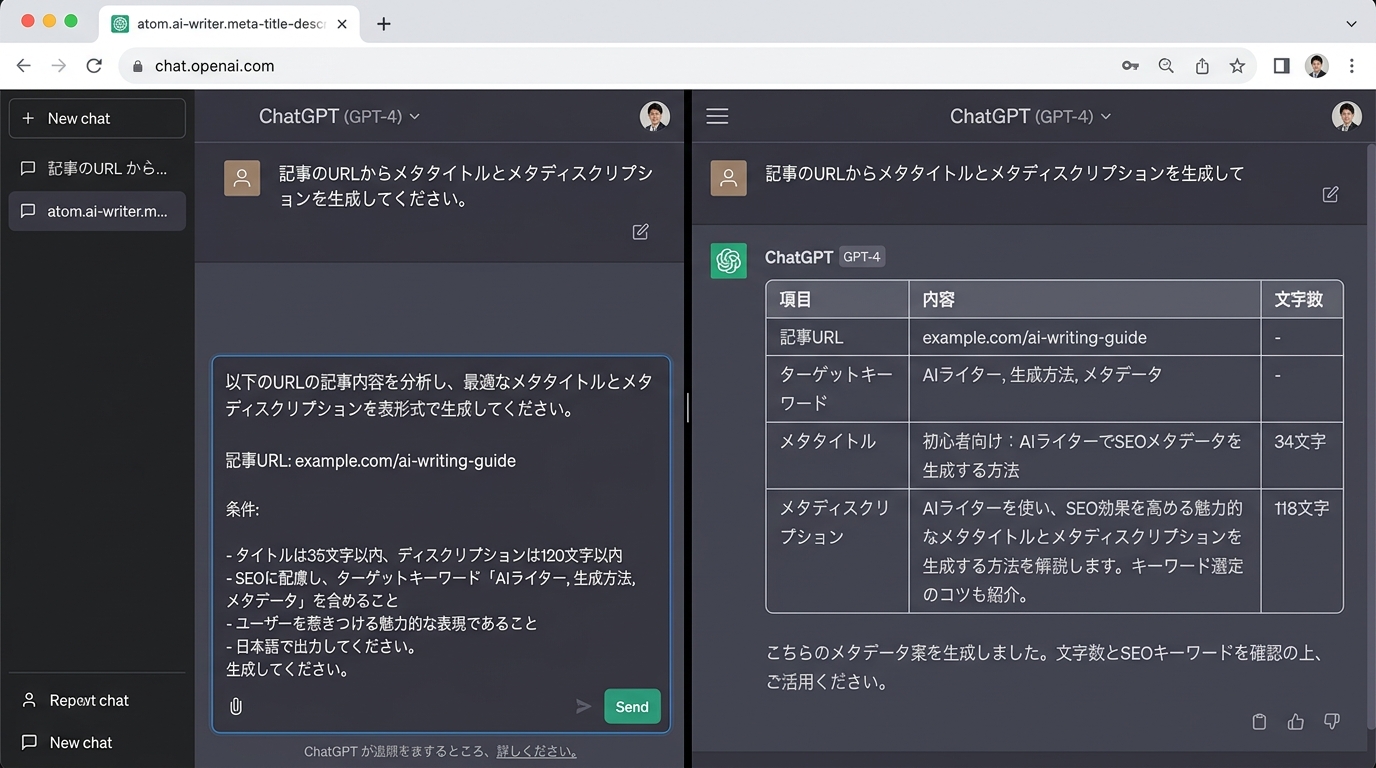Screen dimensions: 1376x768
Task: Expand the left pane GPT-4 model dropdown
Action: click(414, 117)
